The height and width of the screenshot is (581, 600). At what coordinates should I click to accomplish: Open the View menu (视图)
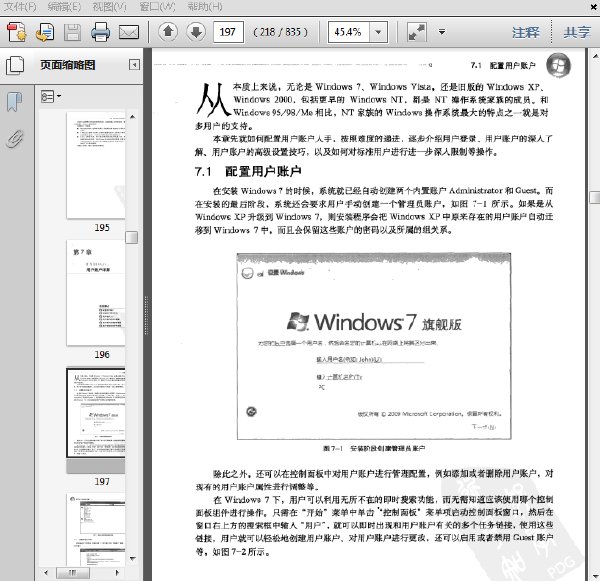(109, 7)
